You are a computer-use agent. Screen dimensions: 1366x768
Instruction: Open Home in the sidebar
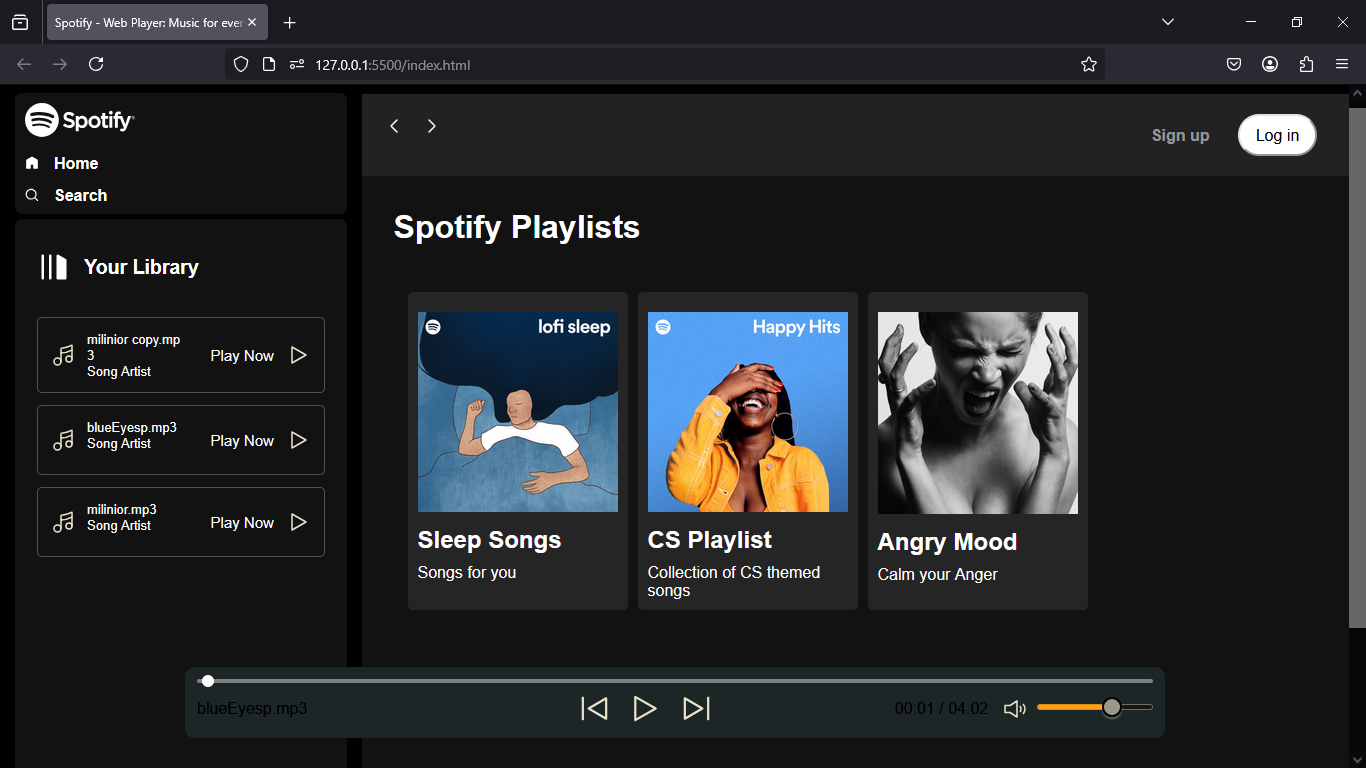pos(75,163)
